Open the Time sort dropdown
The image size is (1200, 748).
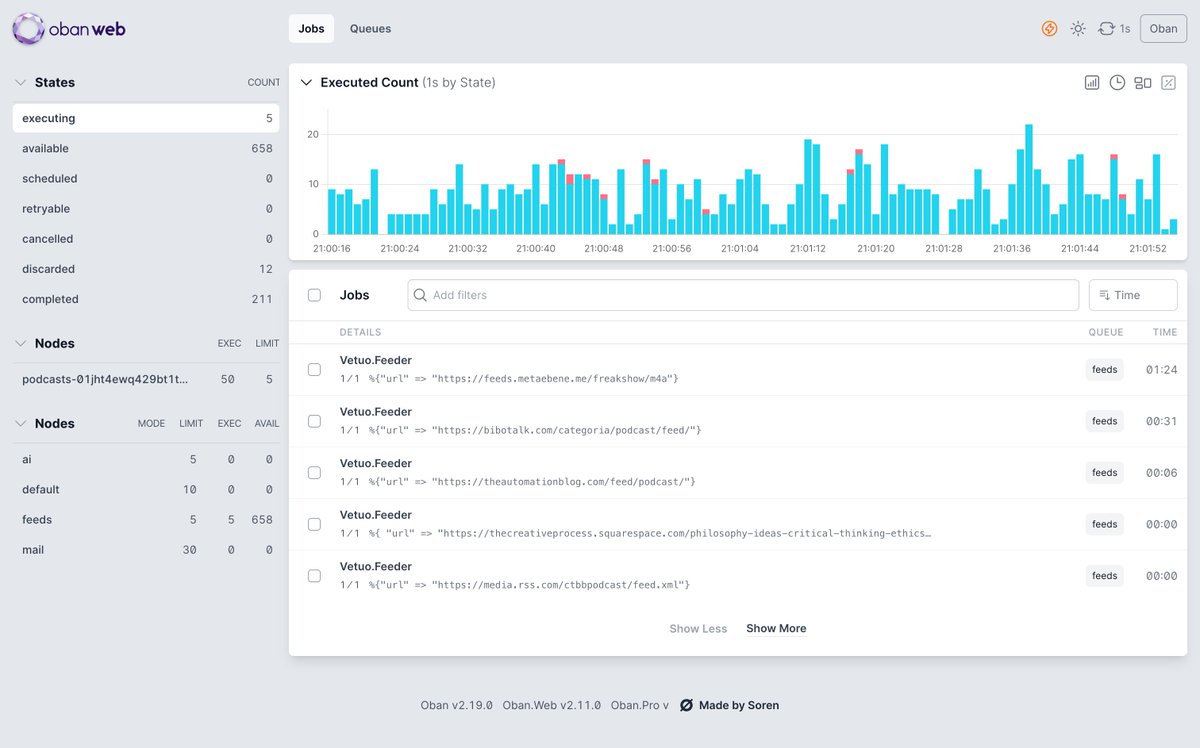click(x=1133, y=295)
